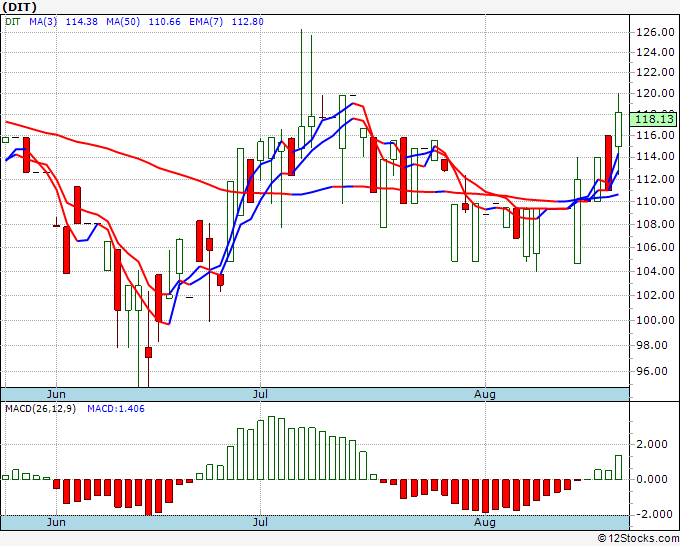Click the 98.00 price axis label

point(651,345)
